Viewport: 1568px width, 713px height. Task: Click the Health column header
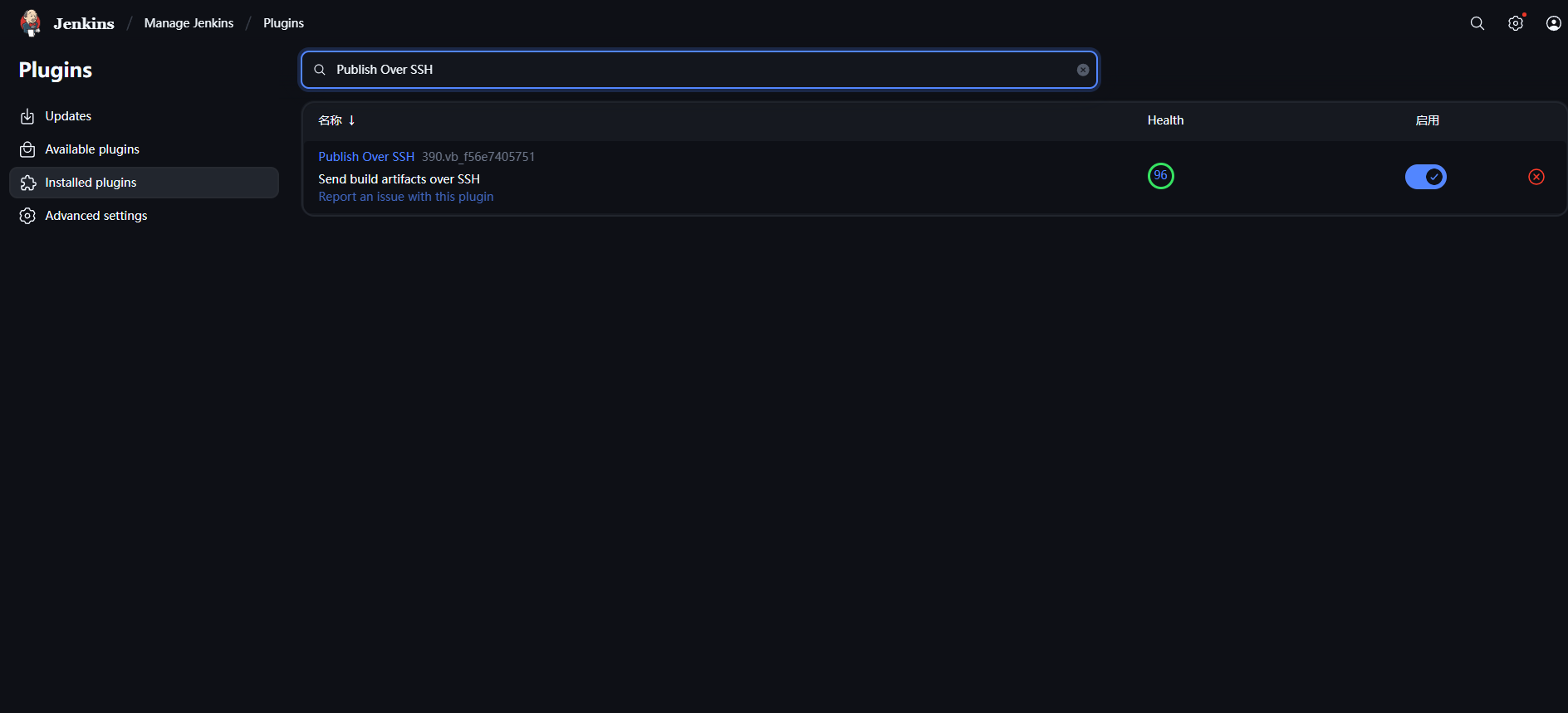coord(1165,120)
